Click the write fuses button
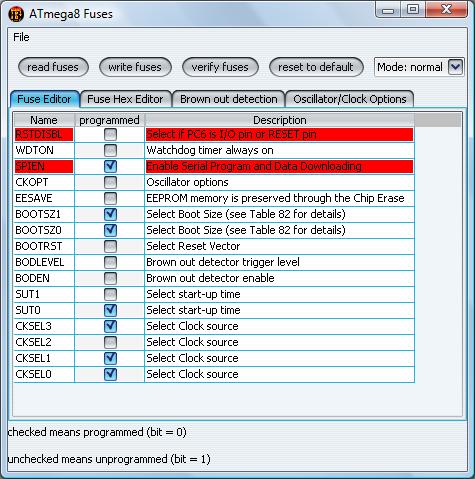Viewport: 475px width, 479px height. tap(135, 67)
